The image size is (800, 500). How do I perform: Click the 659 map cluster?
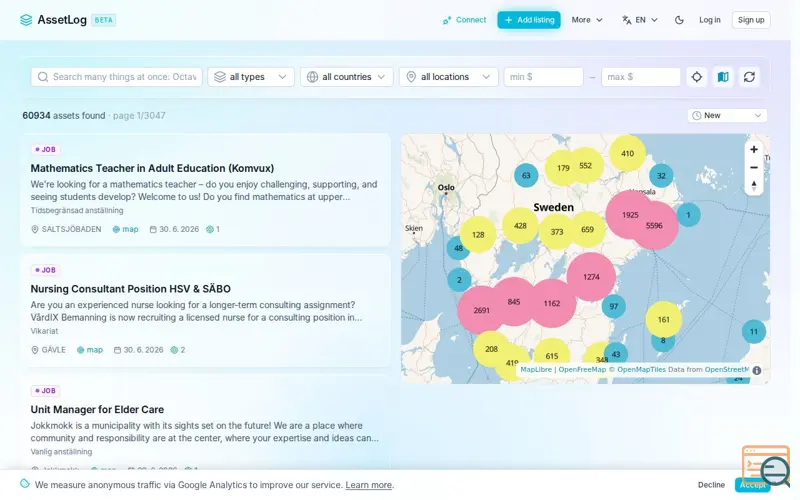(x=587, y=230)
